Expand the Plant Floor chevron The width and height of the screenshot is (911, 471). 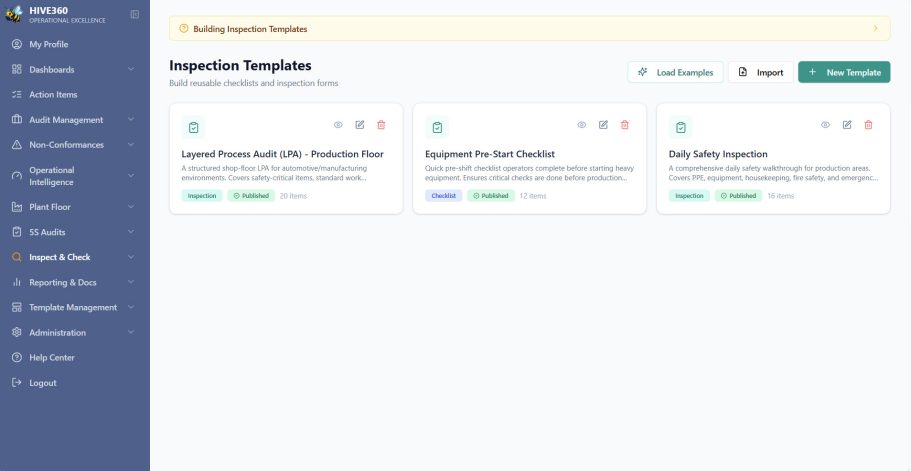pos(131,207)
